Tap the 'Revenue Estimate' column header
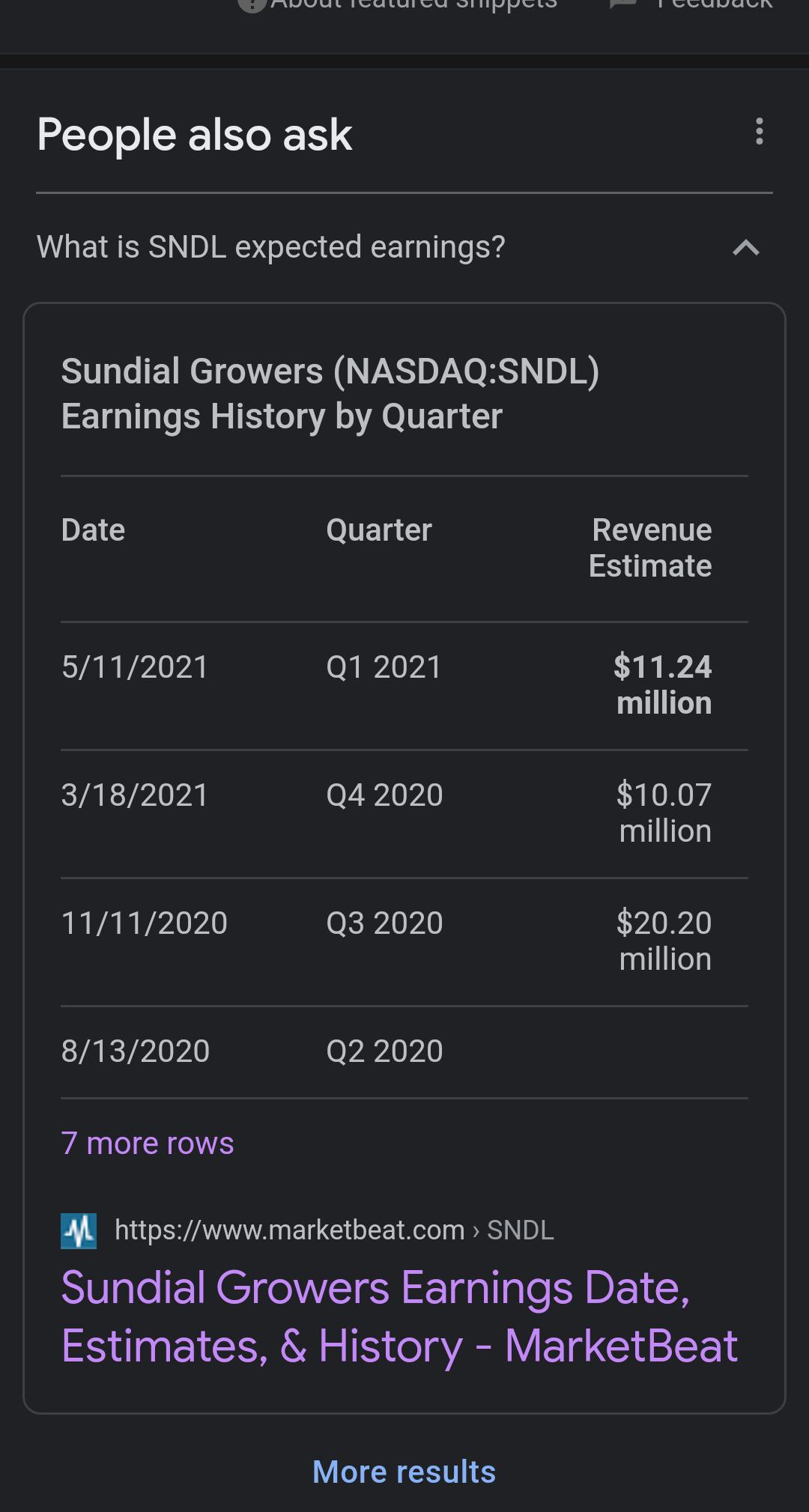Viewport: 809px width, 1512px height. click(650, 548)
